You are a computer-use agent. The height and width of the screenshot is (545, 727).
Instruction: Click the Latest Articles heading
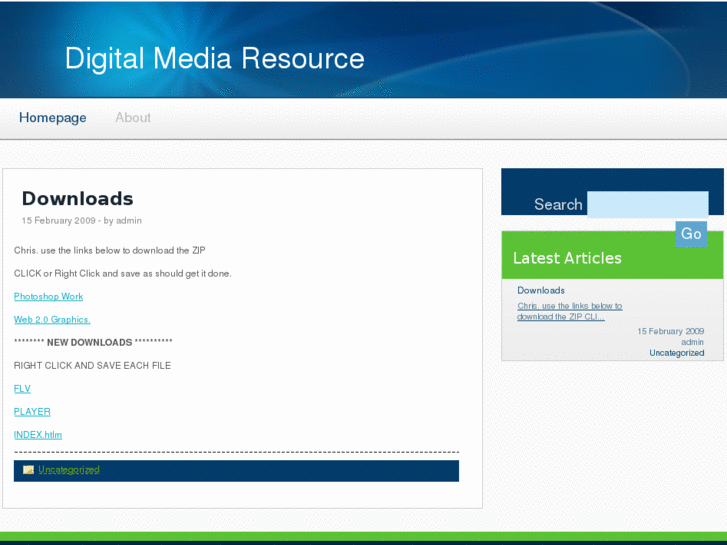(x=567, y=258)
